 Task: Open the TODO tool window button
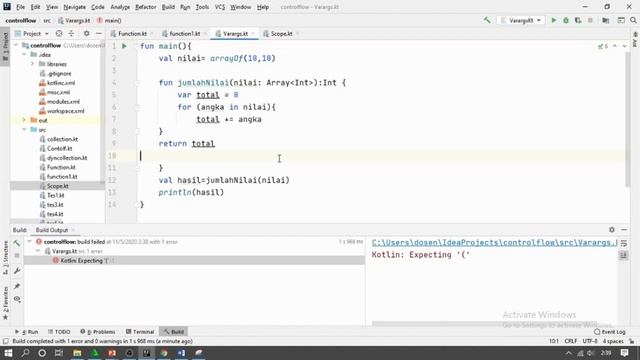coord(59,332)
